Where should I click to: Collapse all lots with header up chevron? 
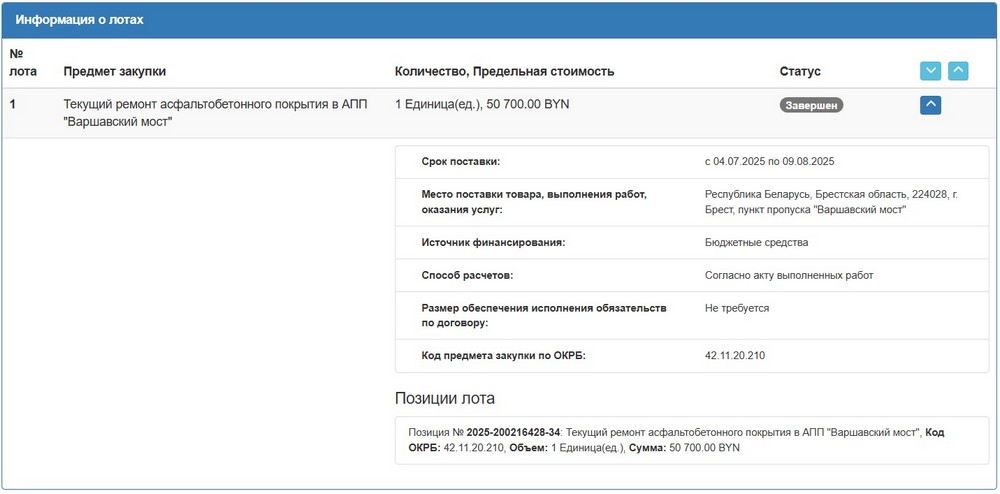point(958,71)
